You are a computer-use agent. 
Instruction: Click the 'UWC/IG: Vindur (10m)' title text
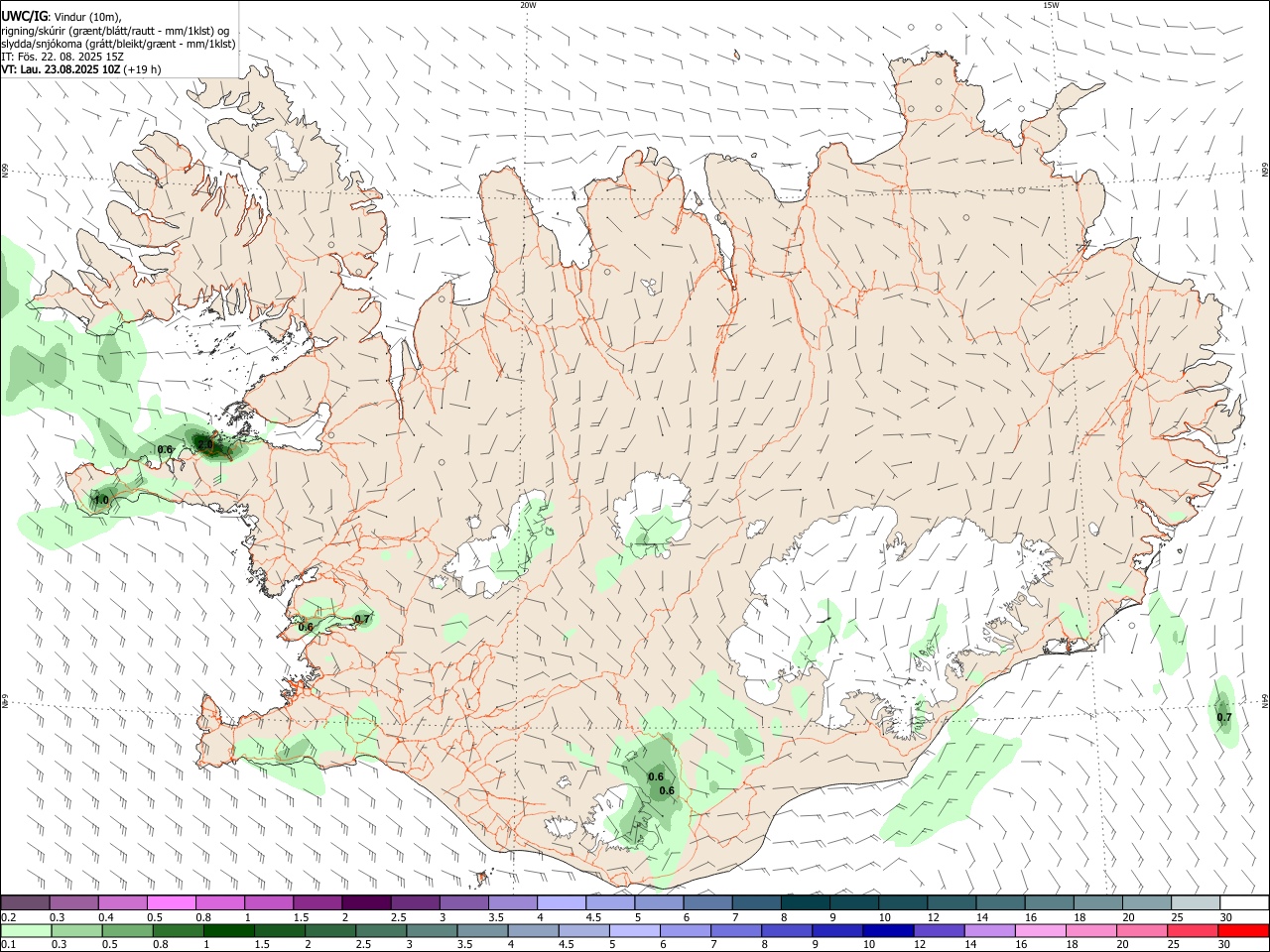coord(62,16)
